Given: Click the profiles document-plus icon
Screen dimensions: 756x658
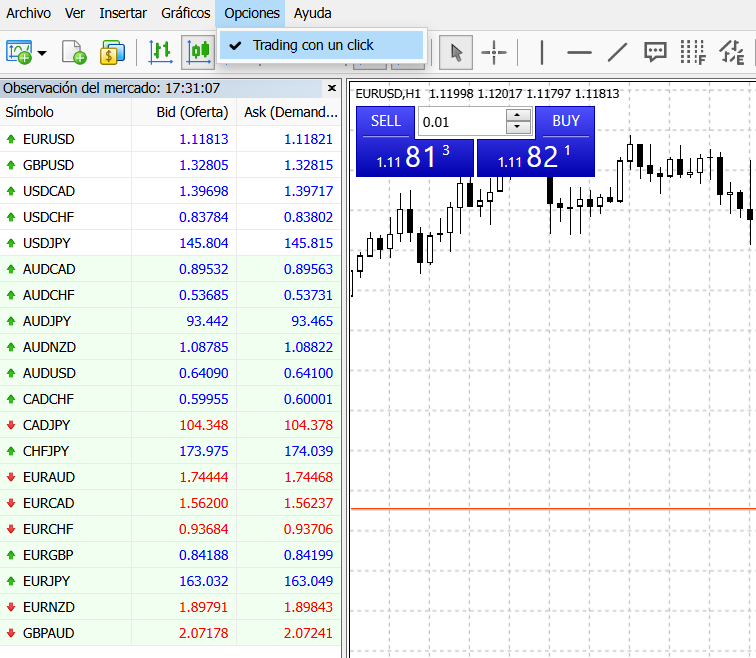Looking at the screenshot, I should click(x=74, y=52).
